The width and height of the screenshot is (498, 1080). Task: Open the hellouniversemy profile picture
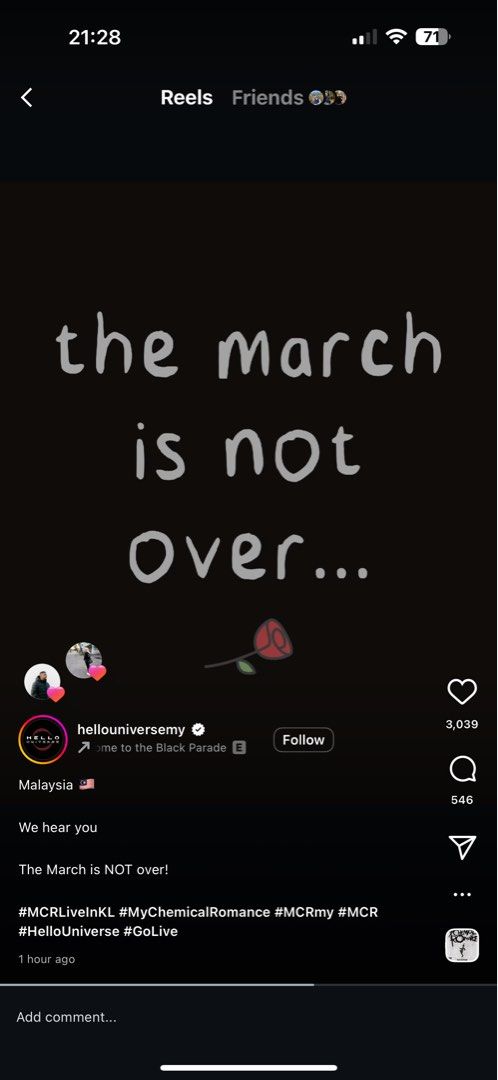pos(43,740)
